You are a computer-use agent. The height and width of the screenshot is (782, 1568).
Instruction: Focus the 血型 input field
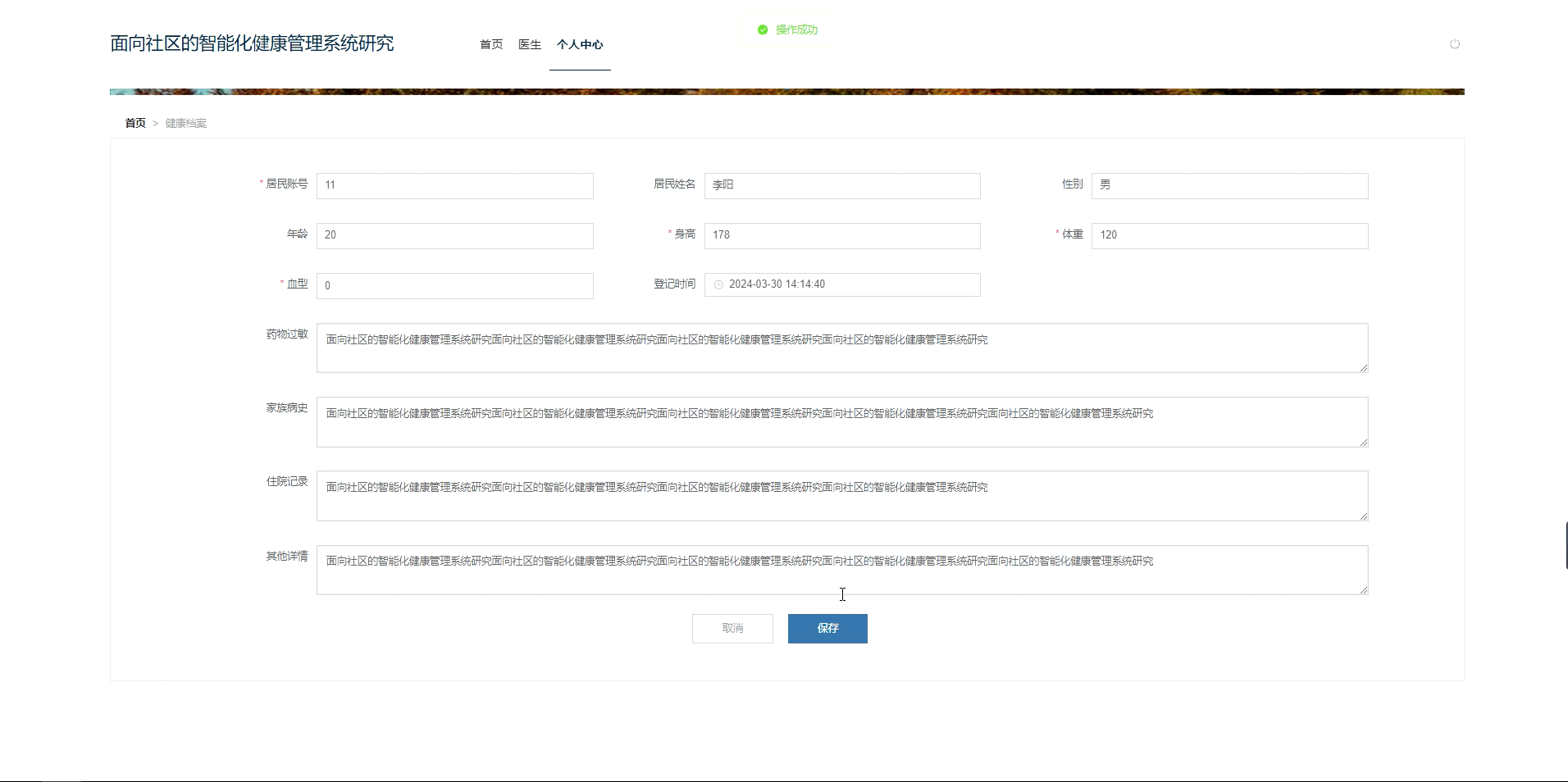click(x=454, y=285)
